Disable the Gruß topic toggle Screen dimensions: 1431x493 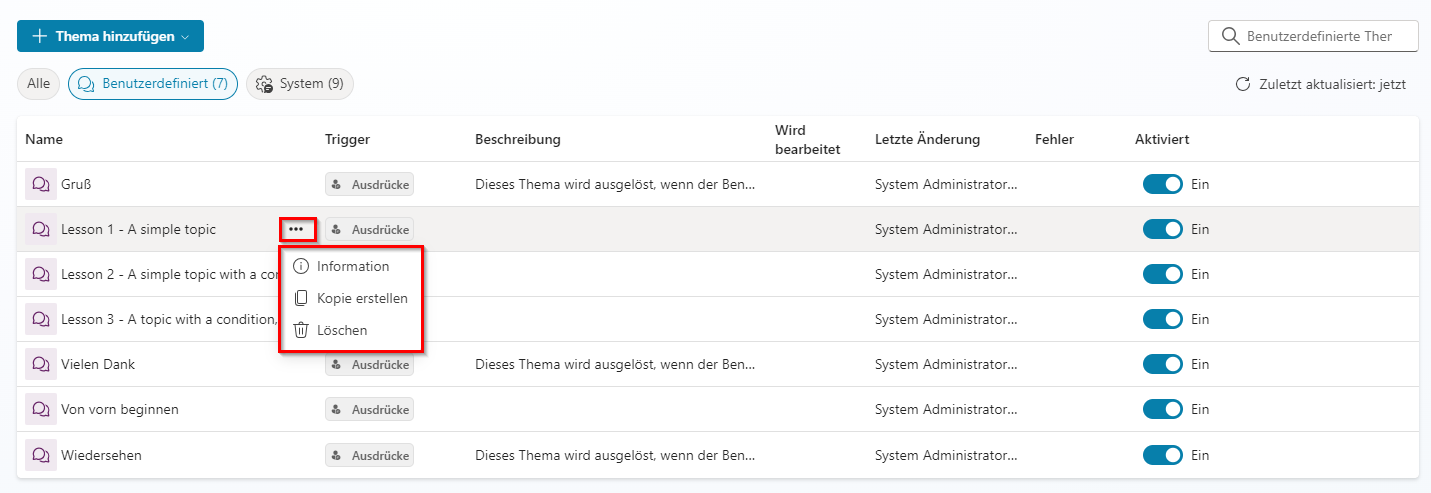(x=1162, y=184)
